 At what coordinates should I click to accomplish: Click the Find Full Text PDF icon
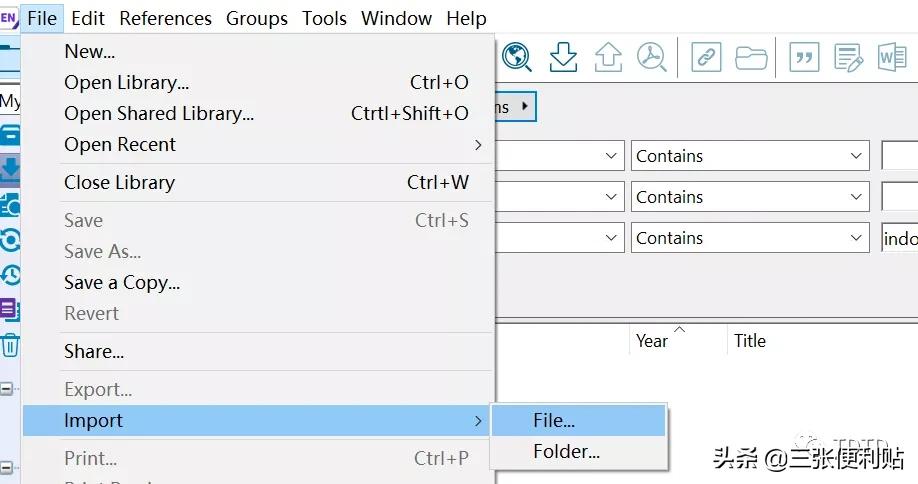coord(653,57)
